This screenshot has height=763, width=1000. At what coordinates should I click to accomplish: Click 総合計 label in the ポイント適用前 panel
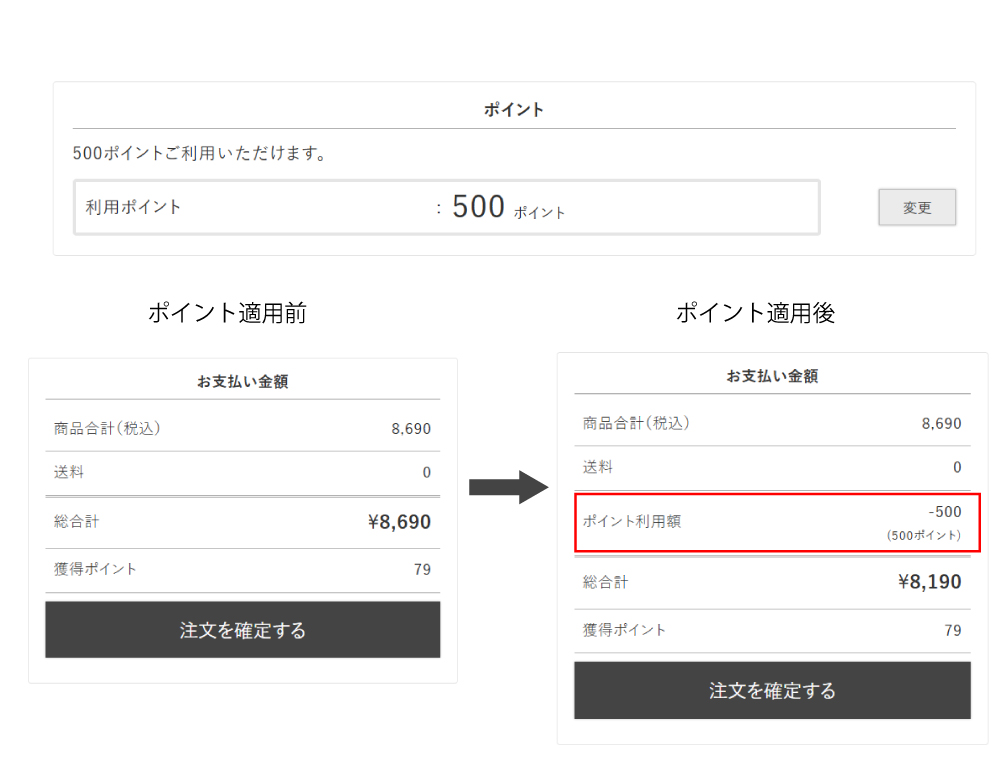point(77,521)
